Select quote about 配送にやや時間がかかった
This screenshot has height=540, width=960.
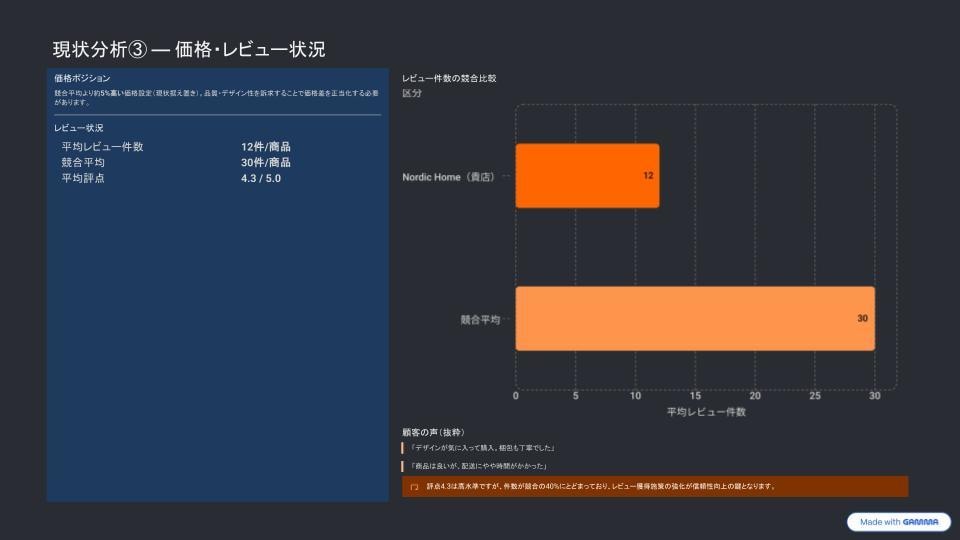pyautogui.click(x=478, y=466)
